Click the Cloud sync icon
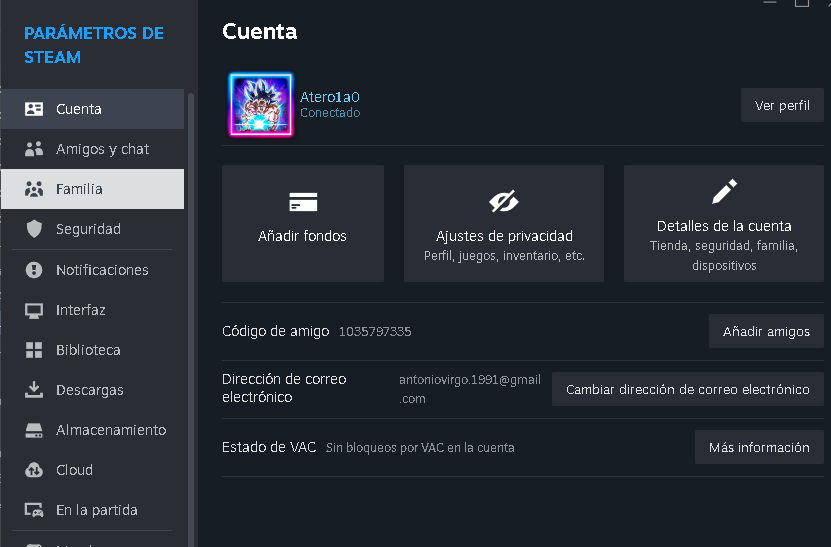This screenshot has height=547, width=831. pyautogui.click(x=34, y=470)
